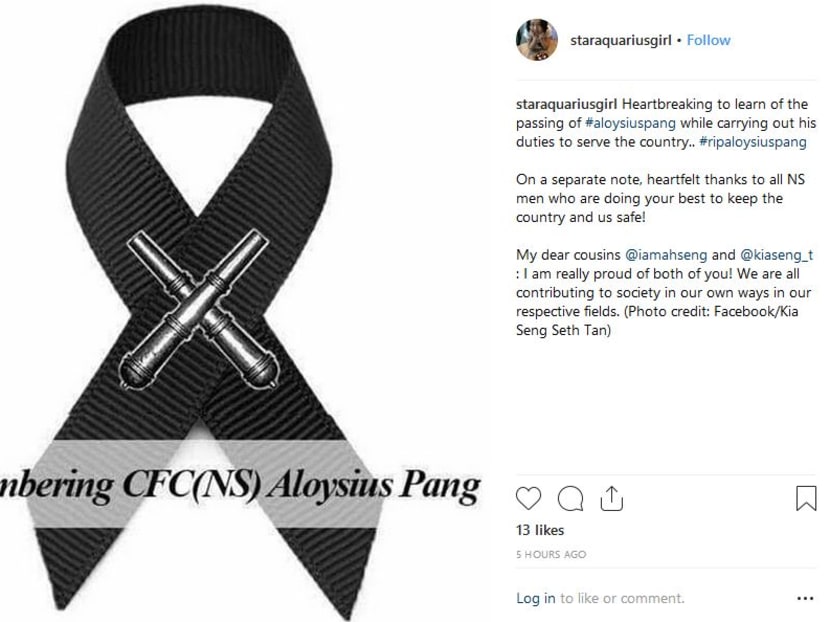Open post timestamp 5 hours ago
Viewport: 830px width, 622px height.
click(x=551, y=554)
